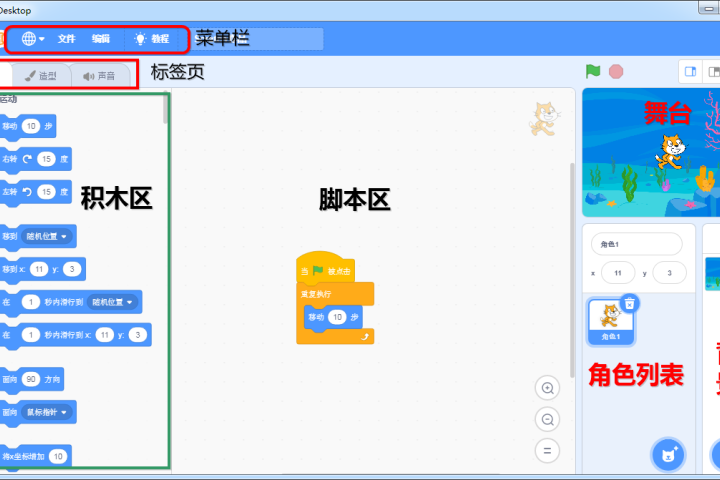Open the 编辑 menu
Image resolution: width=720 pixels, height=480 pixels.
click(101, 39)
